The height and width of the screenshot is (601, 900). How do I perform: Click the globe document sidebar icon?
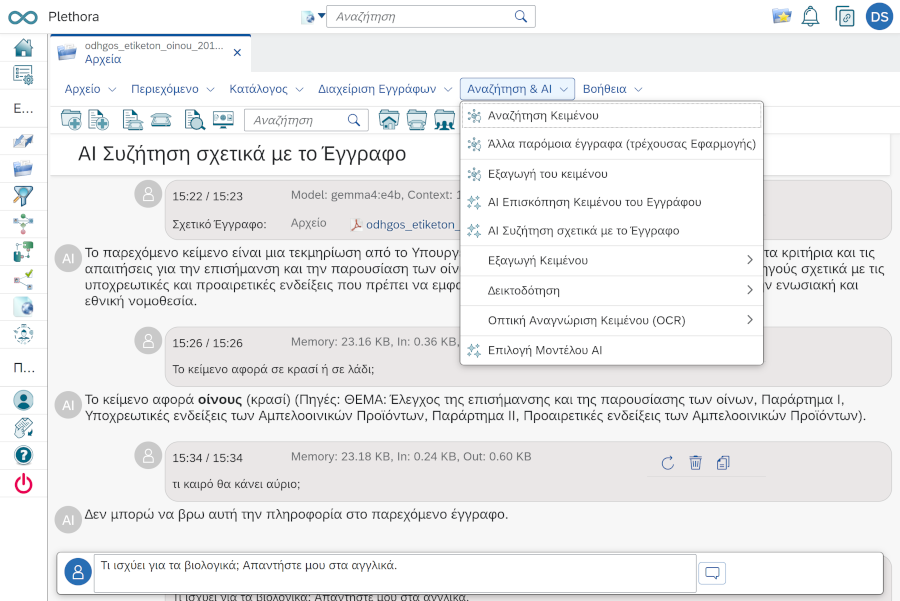23,307
